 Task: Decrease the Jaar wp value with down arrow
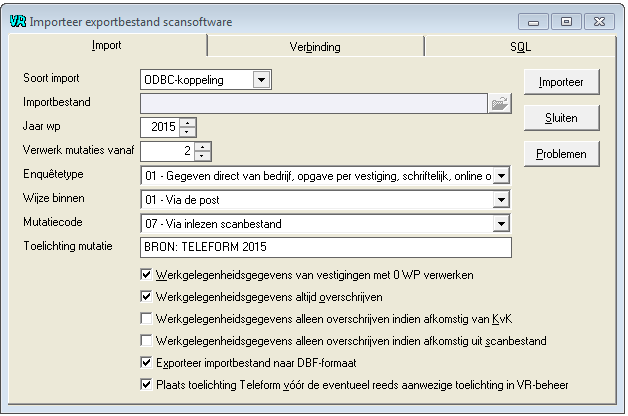pyautogui.click(x=187, y=132)
